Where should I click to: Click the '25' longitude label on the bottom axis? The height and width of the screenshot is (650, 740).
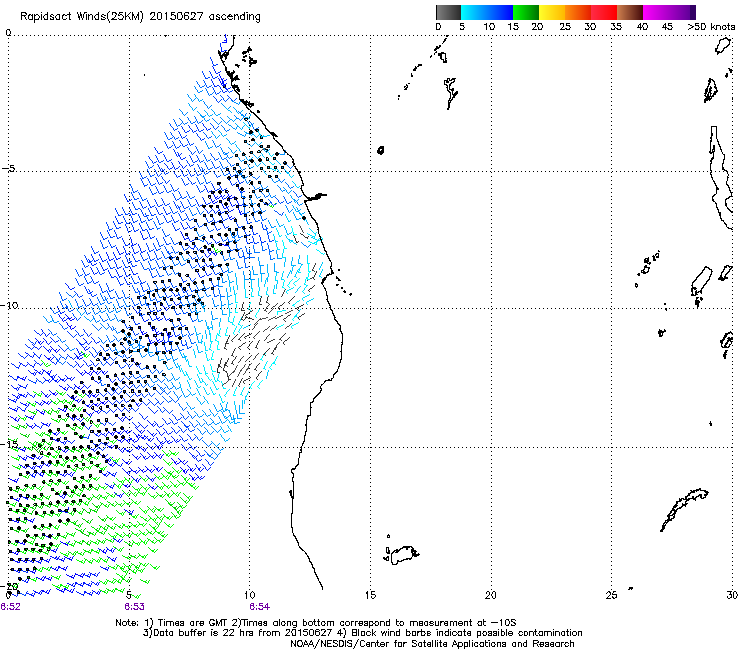(611, 595)
